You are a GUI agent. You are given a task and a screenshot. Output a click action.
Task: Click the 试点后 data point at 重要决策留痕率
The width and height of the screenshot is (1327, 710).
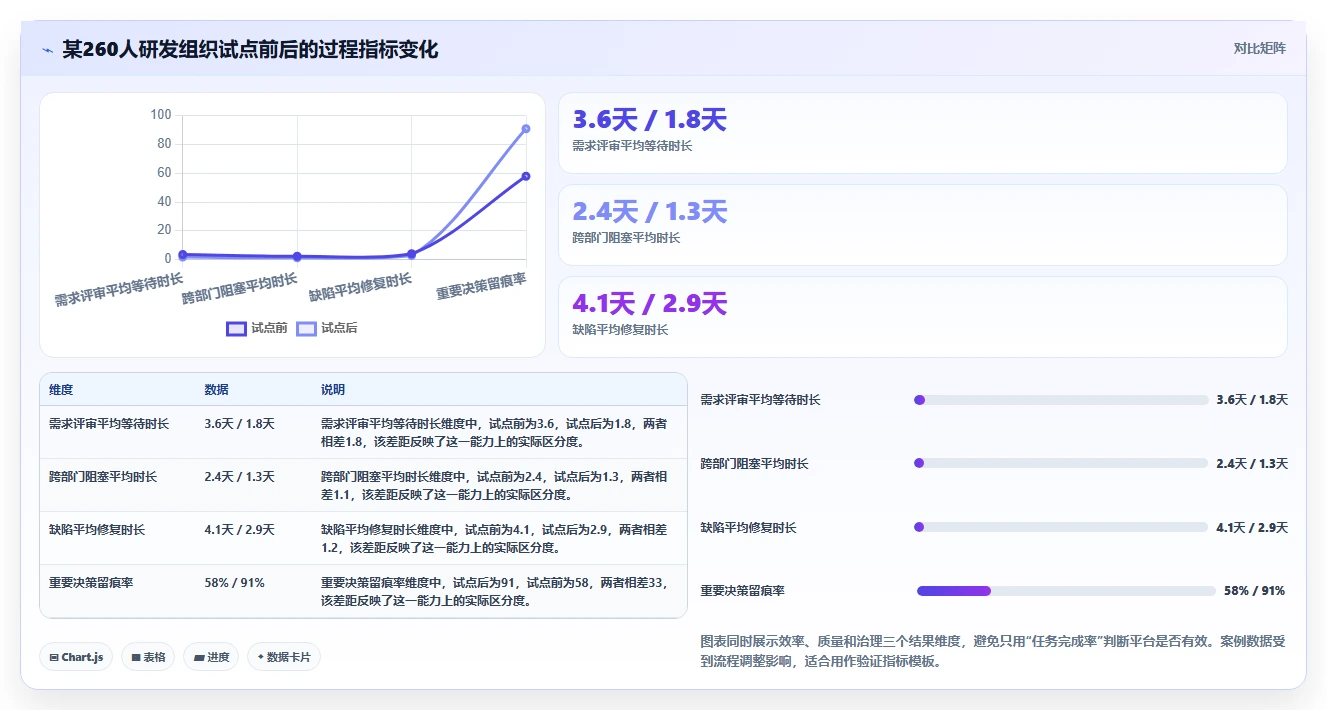click(x=526, y=128)
